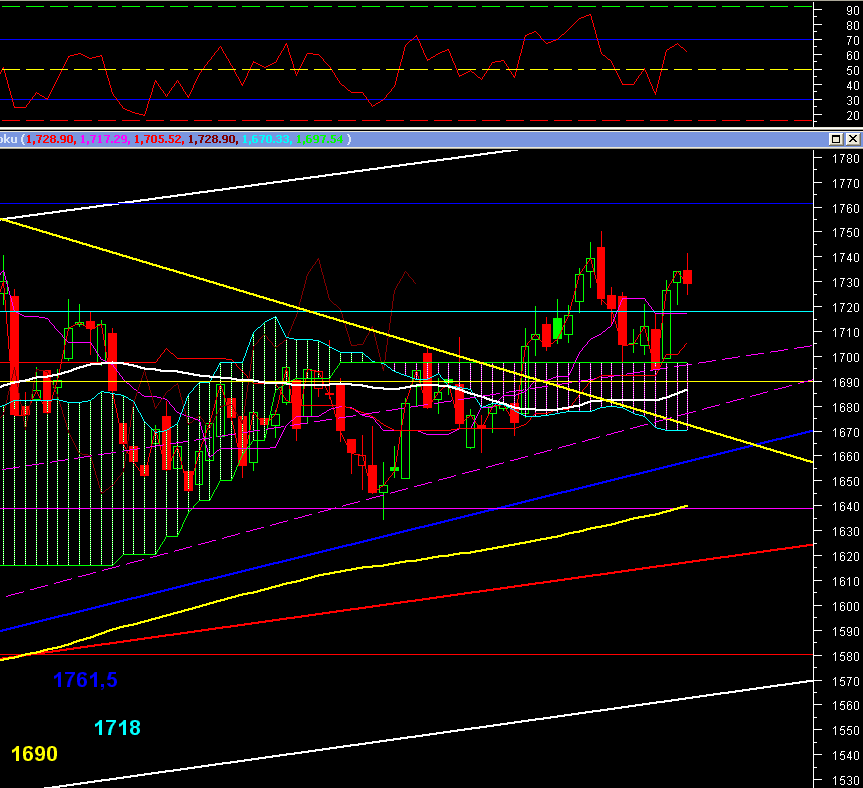863x788 pixels.
Task: Click the 1760 price axis label
Action: [x=845, y=209]
